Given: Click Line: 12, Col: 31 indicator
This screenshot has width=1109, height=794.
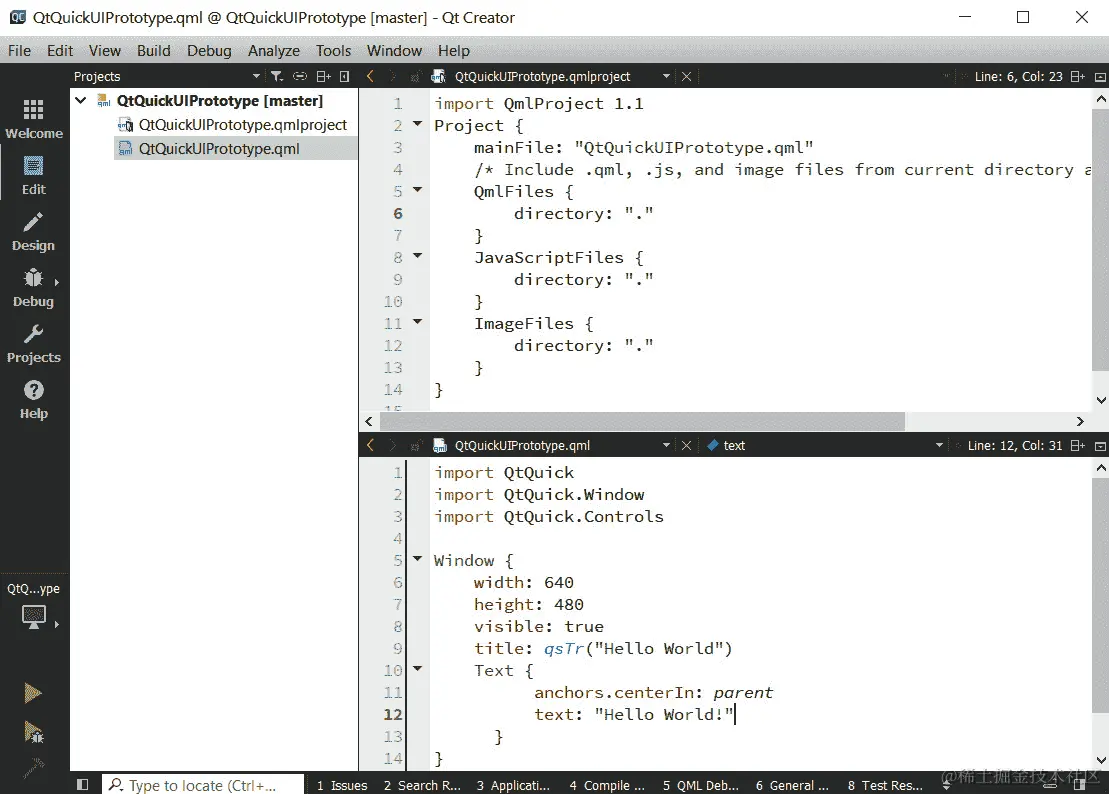Looking at the screenshot, I should 1014,445.
